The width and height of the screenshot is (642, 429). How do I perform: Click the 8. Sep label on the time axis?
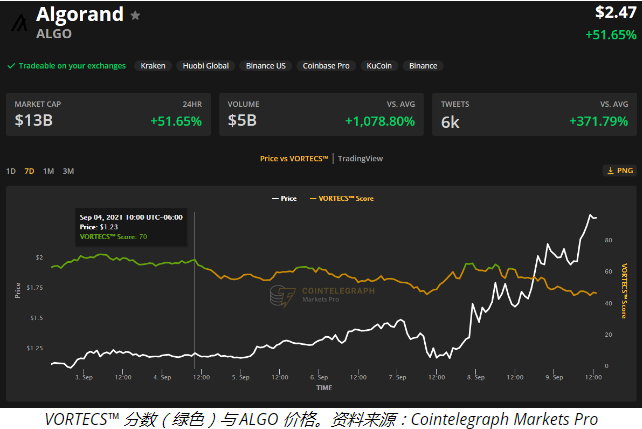click(x=476, y=377)
